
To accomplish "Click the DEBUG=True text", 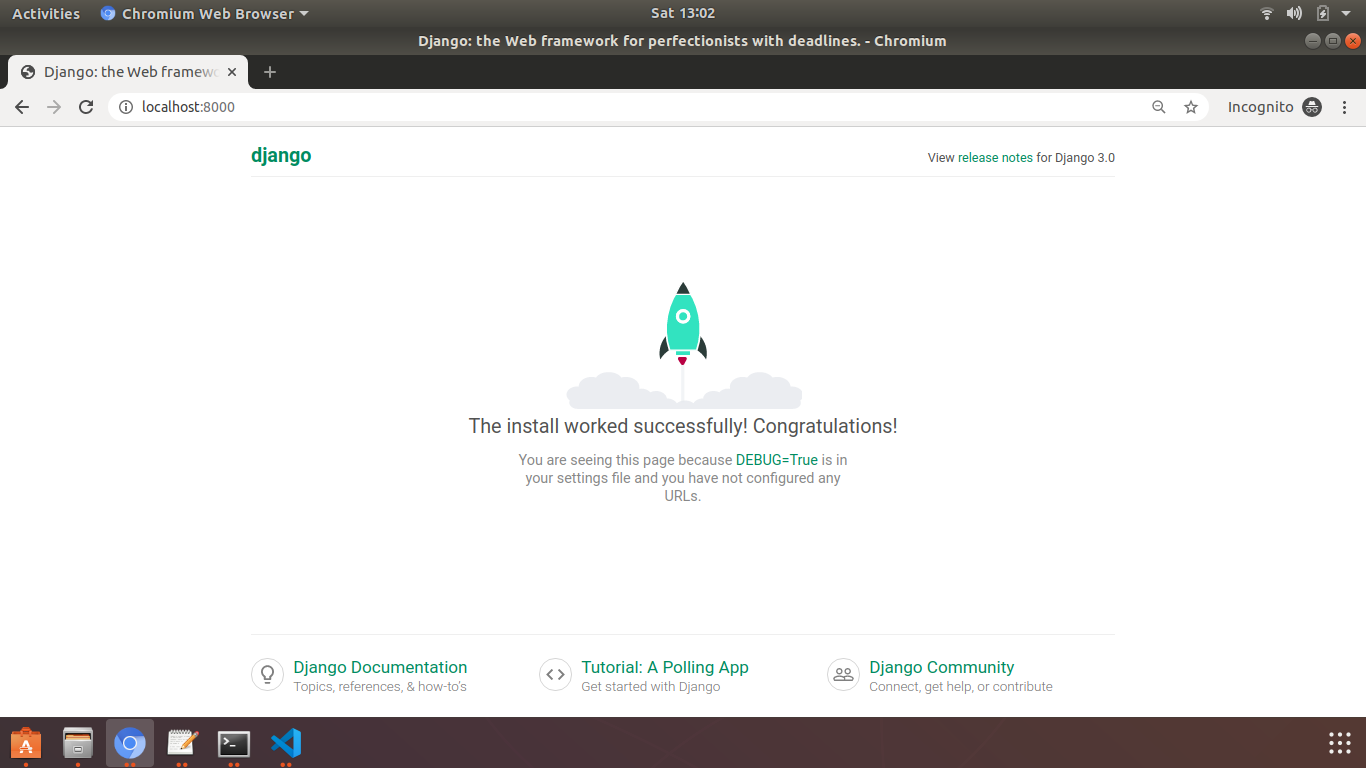I will click(x=777, y=460).
